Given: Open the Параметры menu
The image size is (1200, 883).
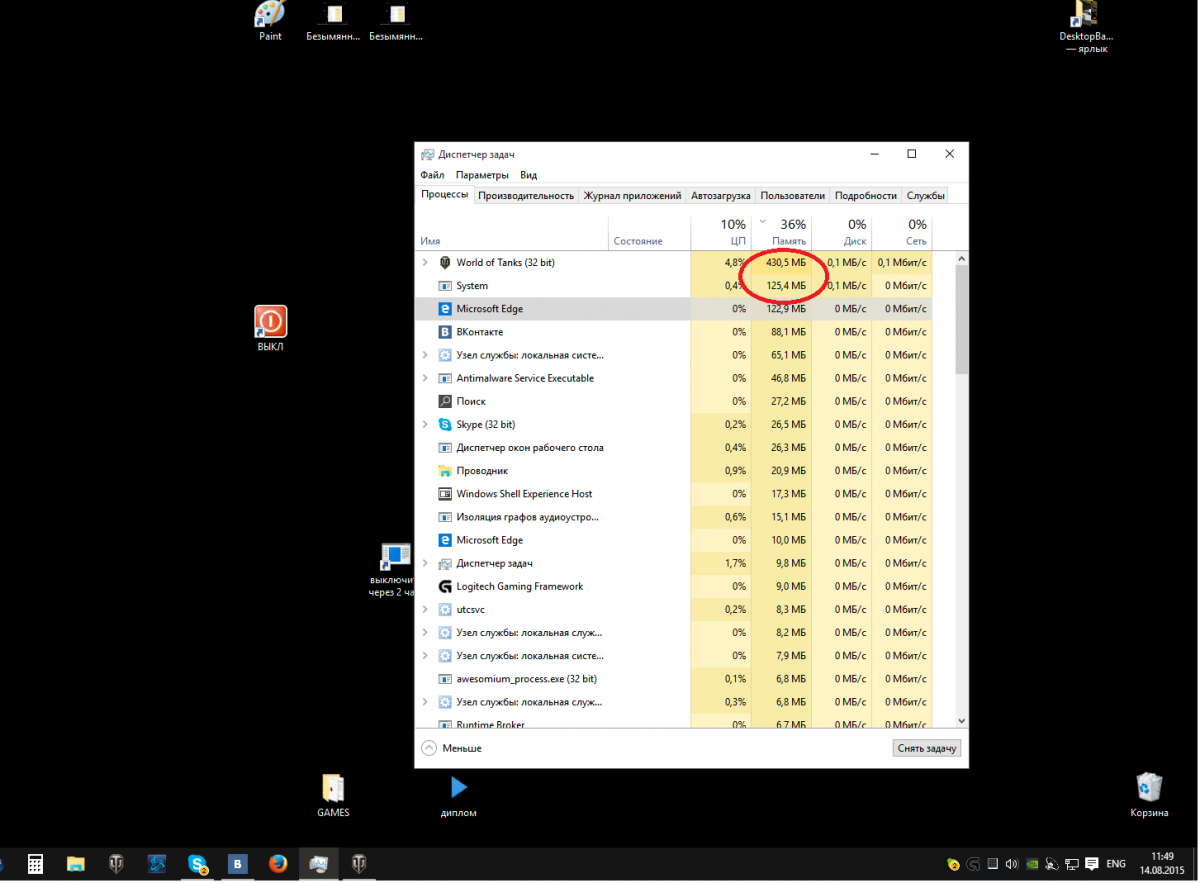Looking at the screenshot, I should tap(482, 175).
